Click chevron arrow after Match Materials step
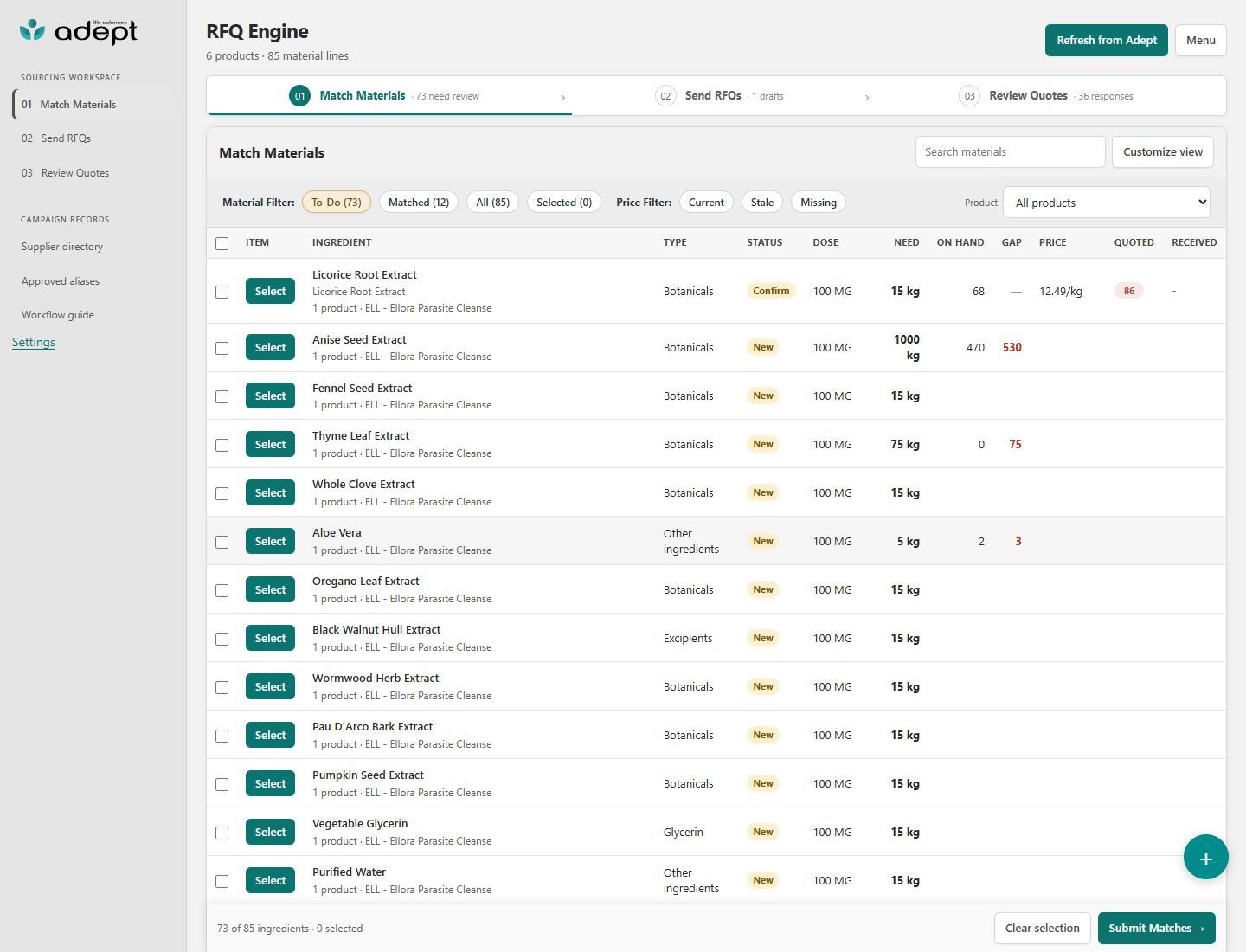 pos(563,98)
